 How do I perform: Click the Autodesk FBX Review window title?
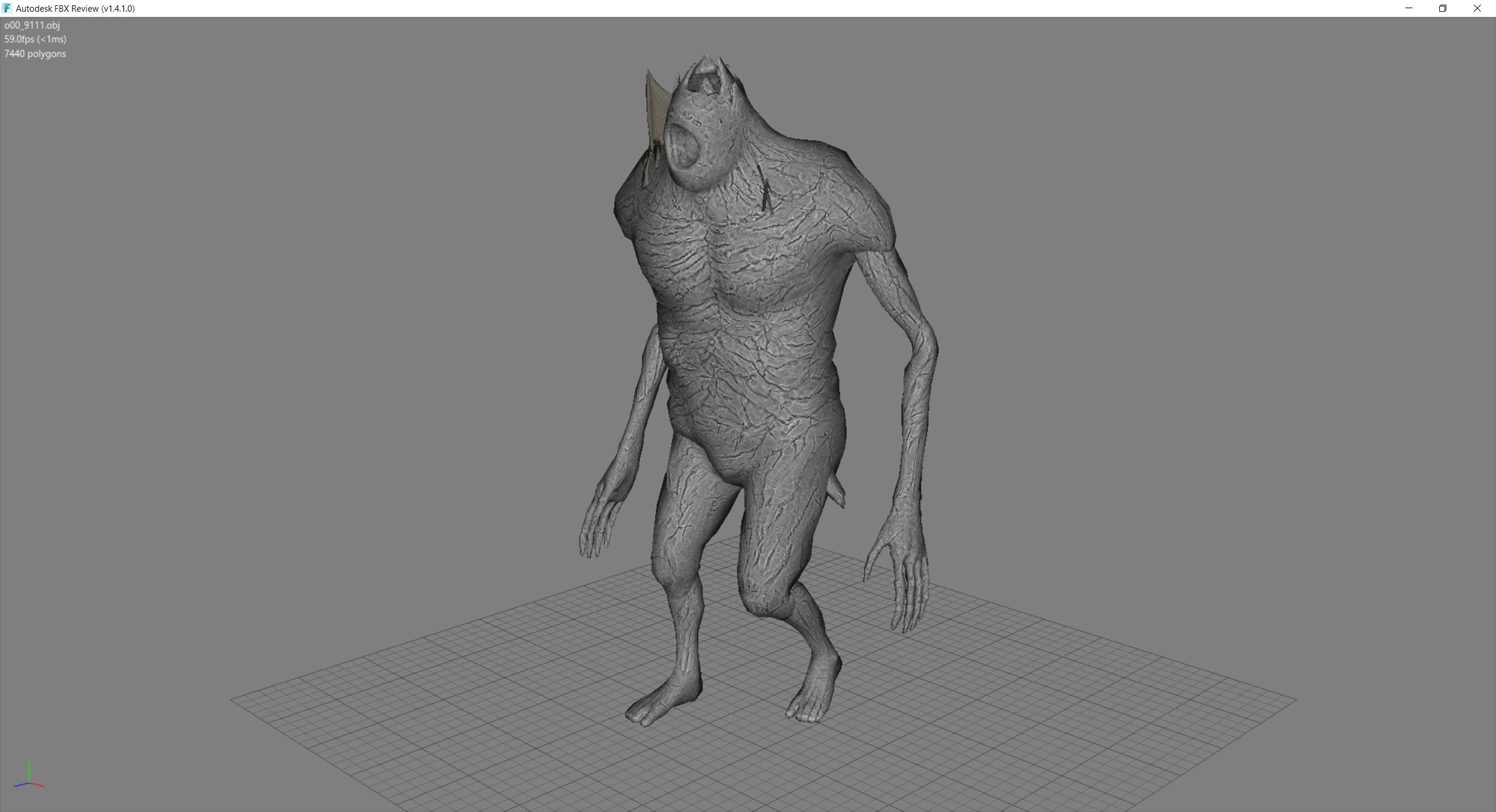75,8
